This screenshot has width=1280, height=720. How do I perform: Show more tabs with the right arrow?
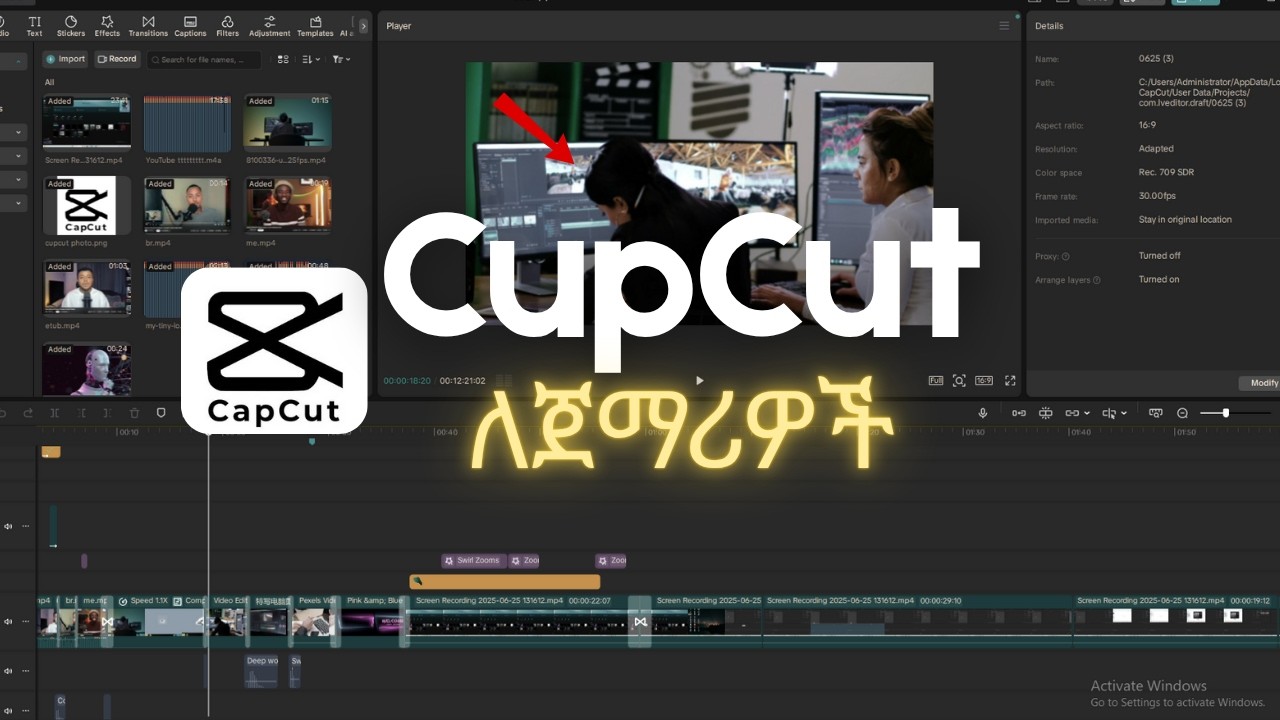pos(363,26)
